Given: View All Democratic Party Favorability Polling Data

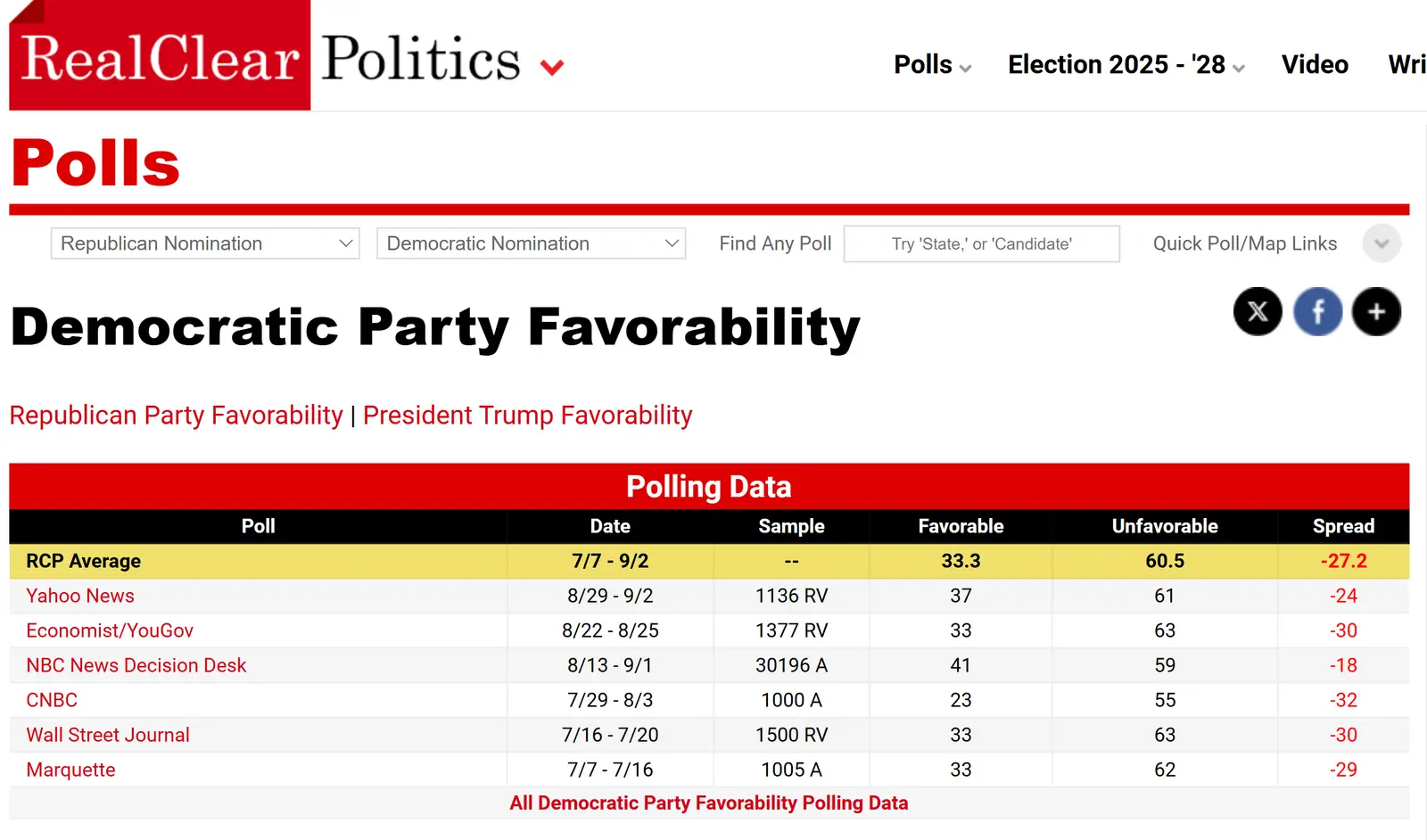Looking at the screenshot, I should (x=708, y=803).
